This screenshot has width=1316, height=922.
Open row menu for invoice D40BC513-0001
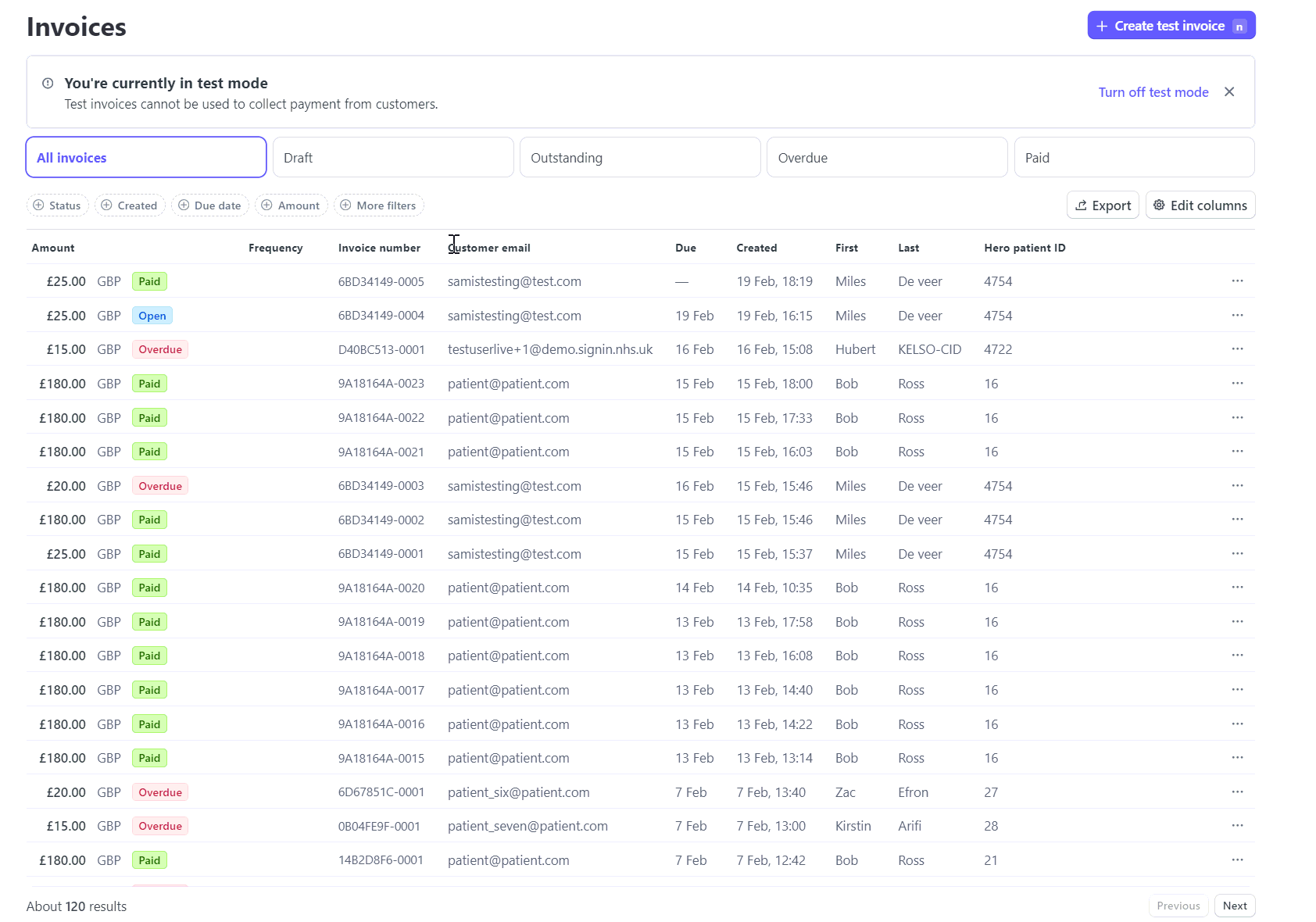[1237, 349]
